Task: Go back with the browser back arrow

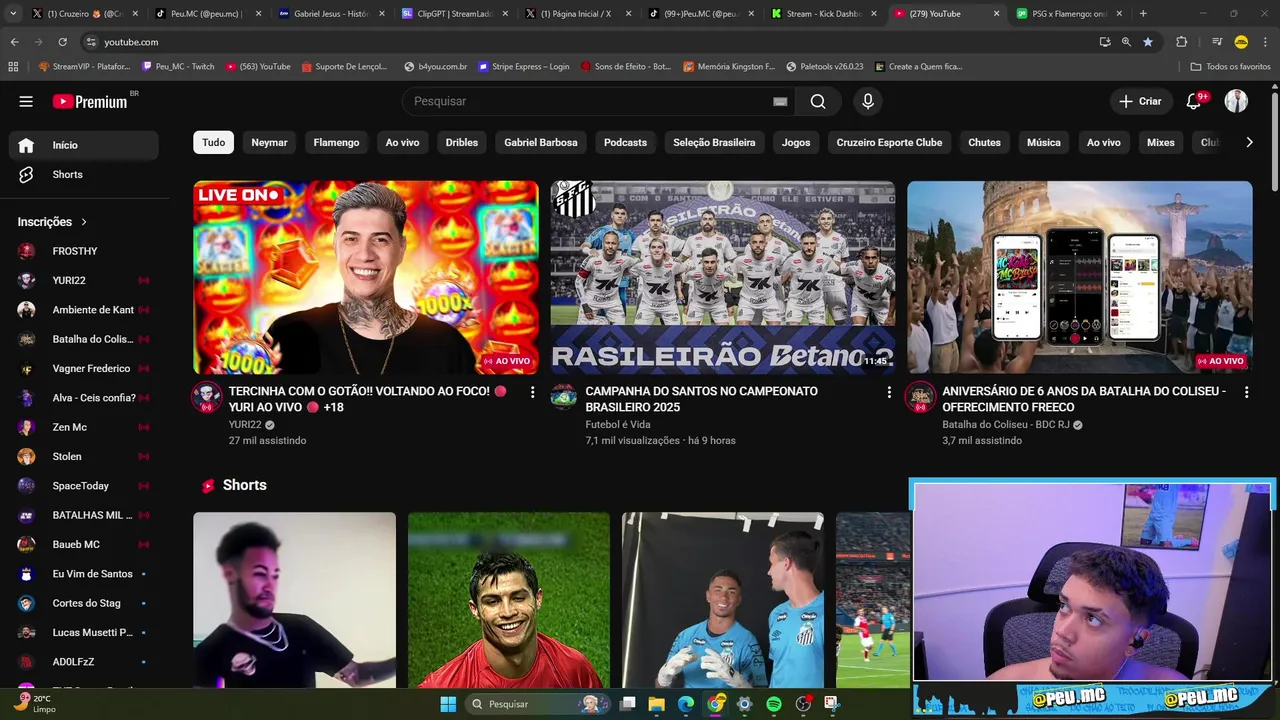Action: tap(14, 42)
